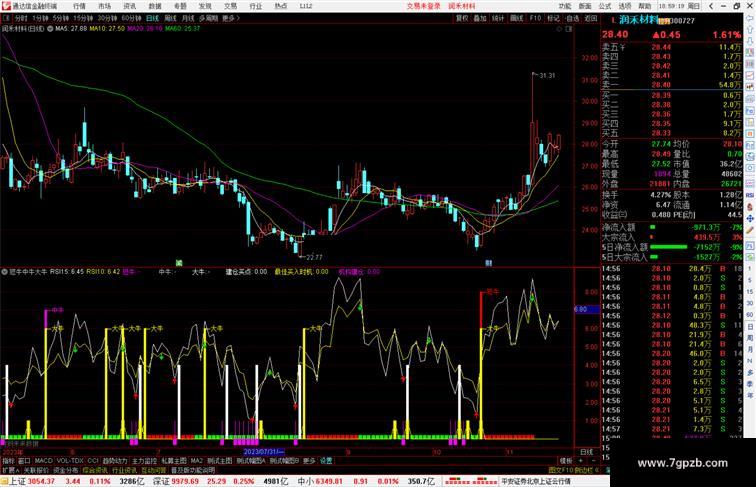The image size is (756, 487).
Task: Select the 30分钟 chart period
Action: coord(107,18)
